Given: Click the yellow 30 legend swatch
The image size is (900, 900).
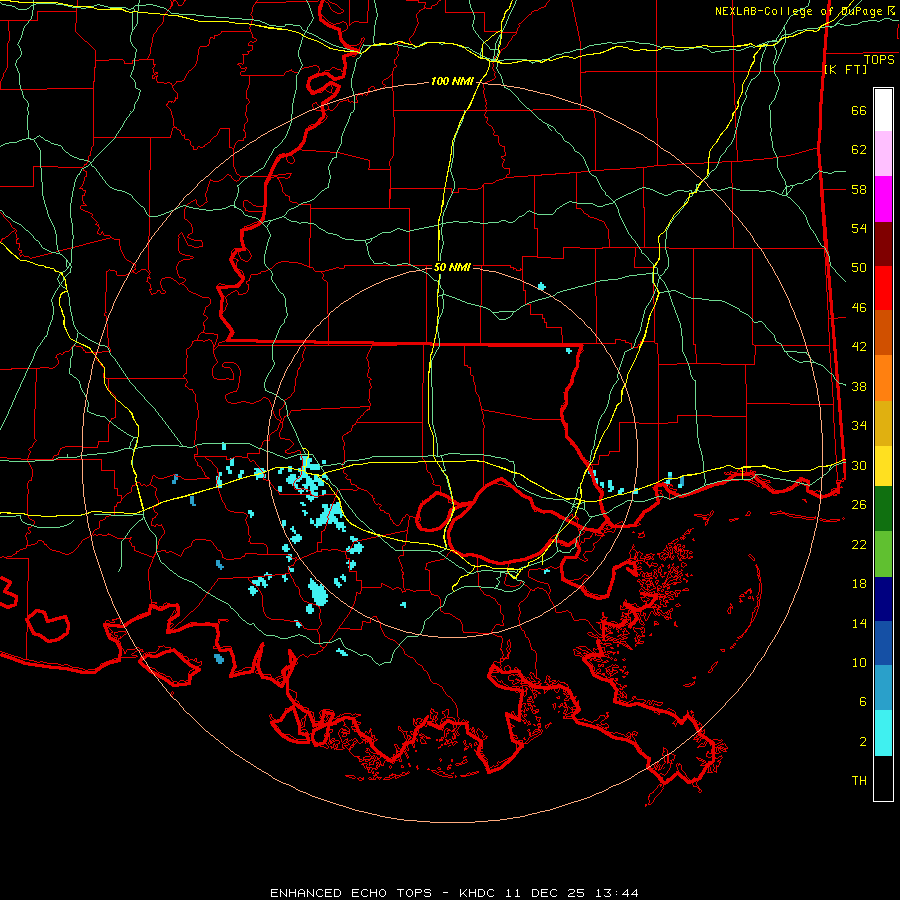Looking at the screenshot, I should [883, 466].
